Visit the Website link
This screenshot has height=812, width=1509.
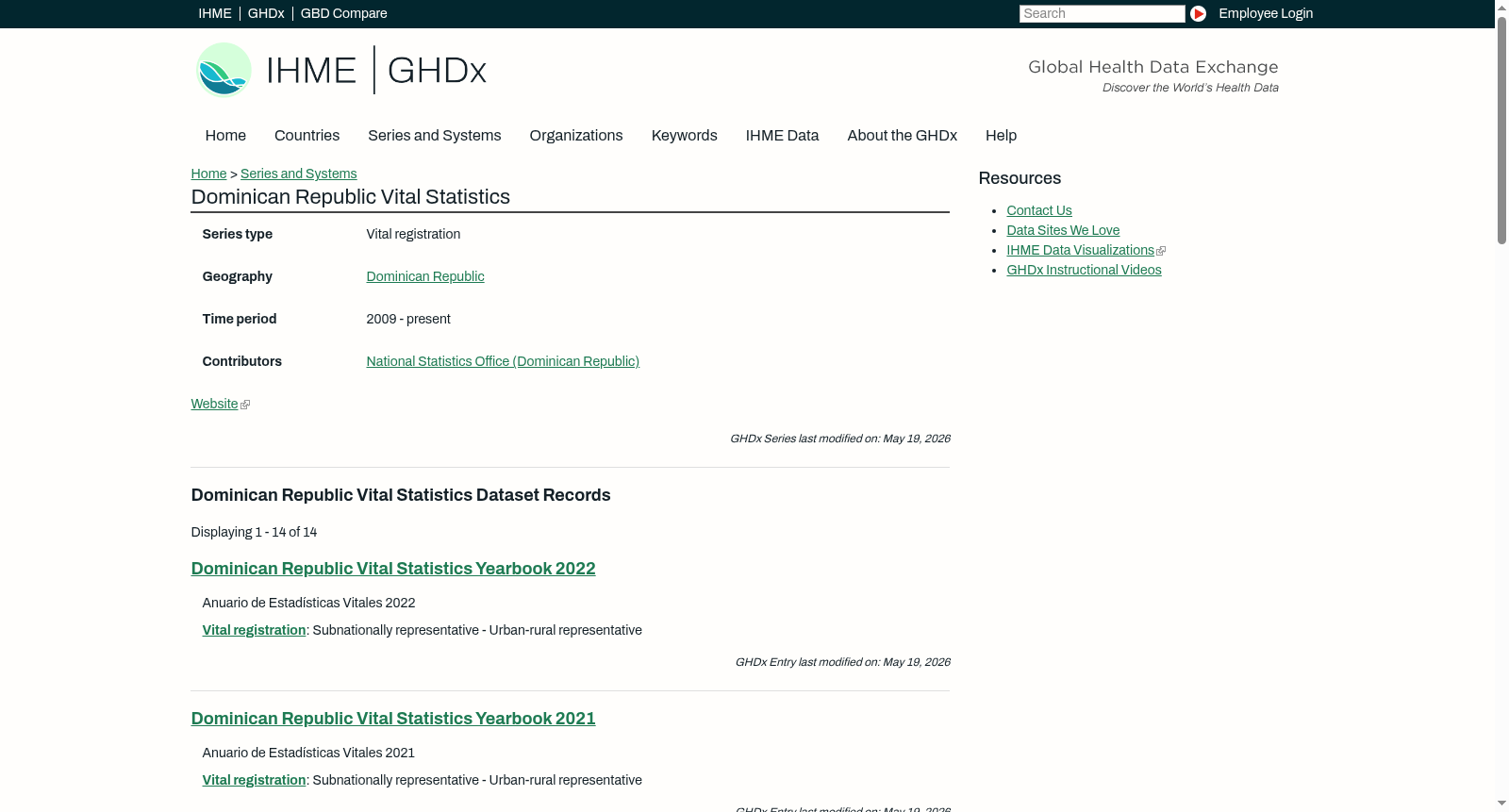215,404
